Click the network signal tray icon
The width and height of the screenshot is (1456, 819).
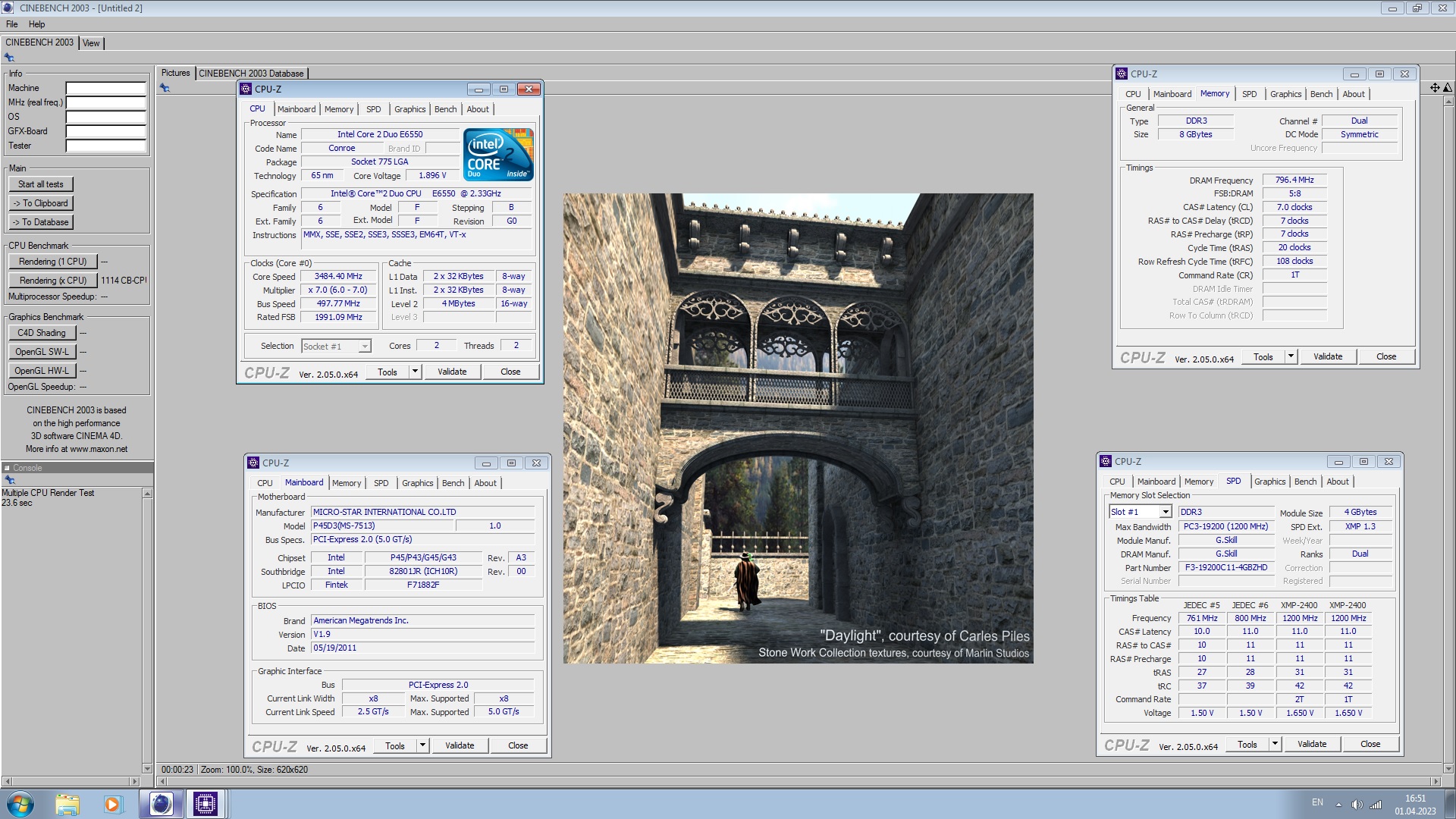(1376, 805)
